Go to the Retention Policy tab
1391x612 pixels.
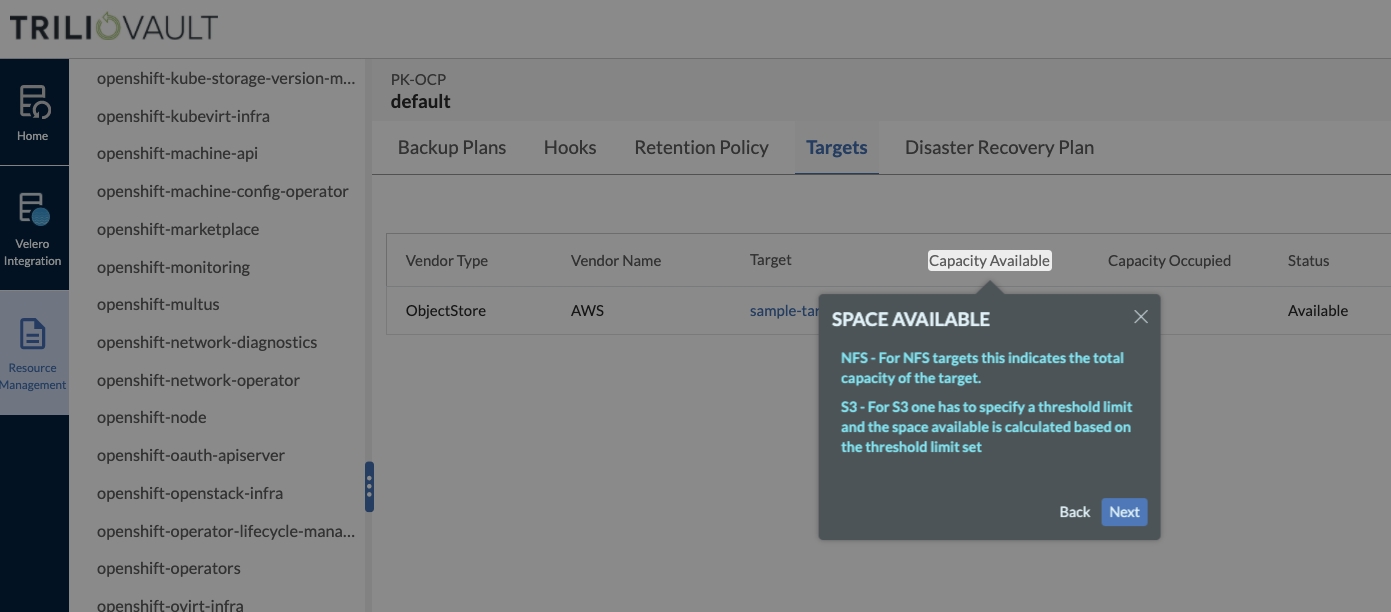[x=701, y=148]
